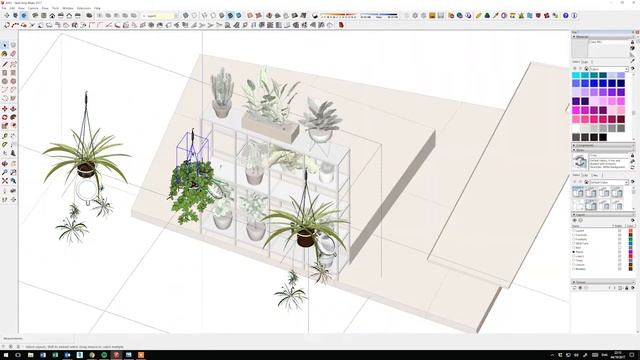Select the Circle tool
Image resolution: width=640 pixels, height=360 pixels.
coord(4,82)
